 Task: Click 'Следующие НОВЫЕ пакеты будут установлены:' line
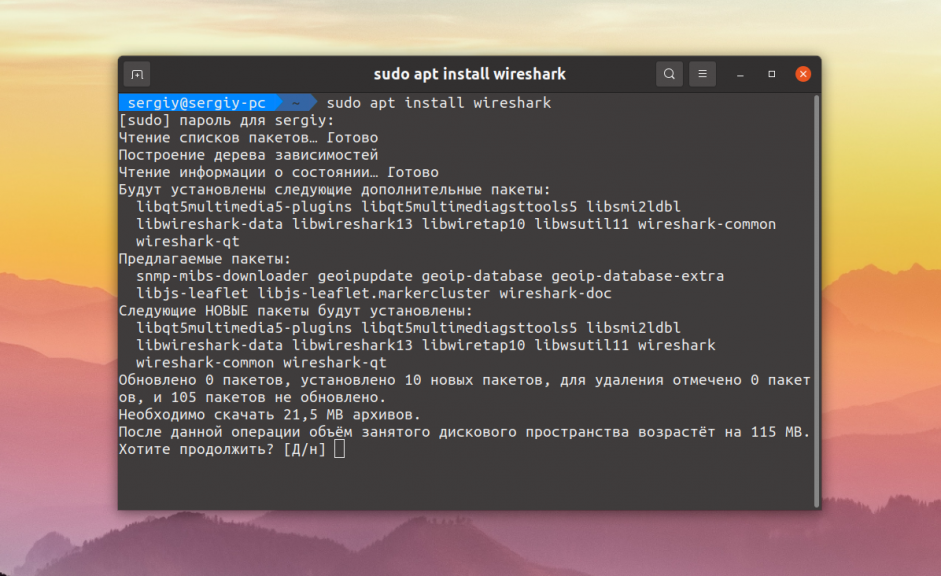click(x=296, y=311)
